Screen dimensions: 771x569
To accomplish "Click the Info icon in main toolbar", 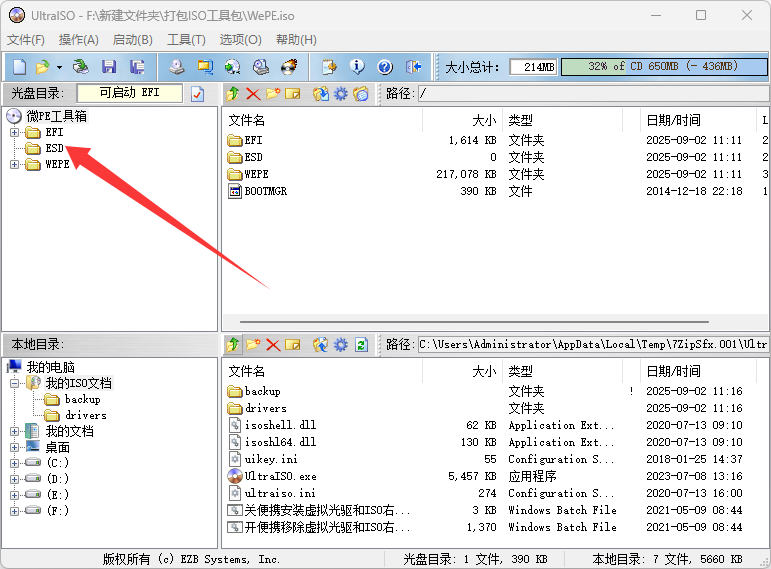I will click(357, 67).
